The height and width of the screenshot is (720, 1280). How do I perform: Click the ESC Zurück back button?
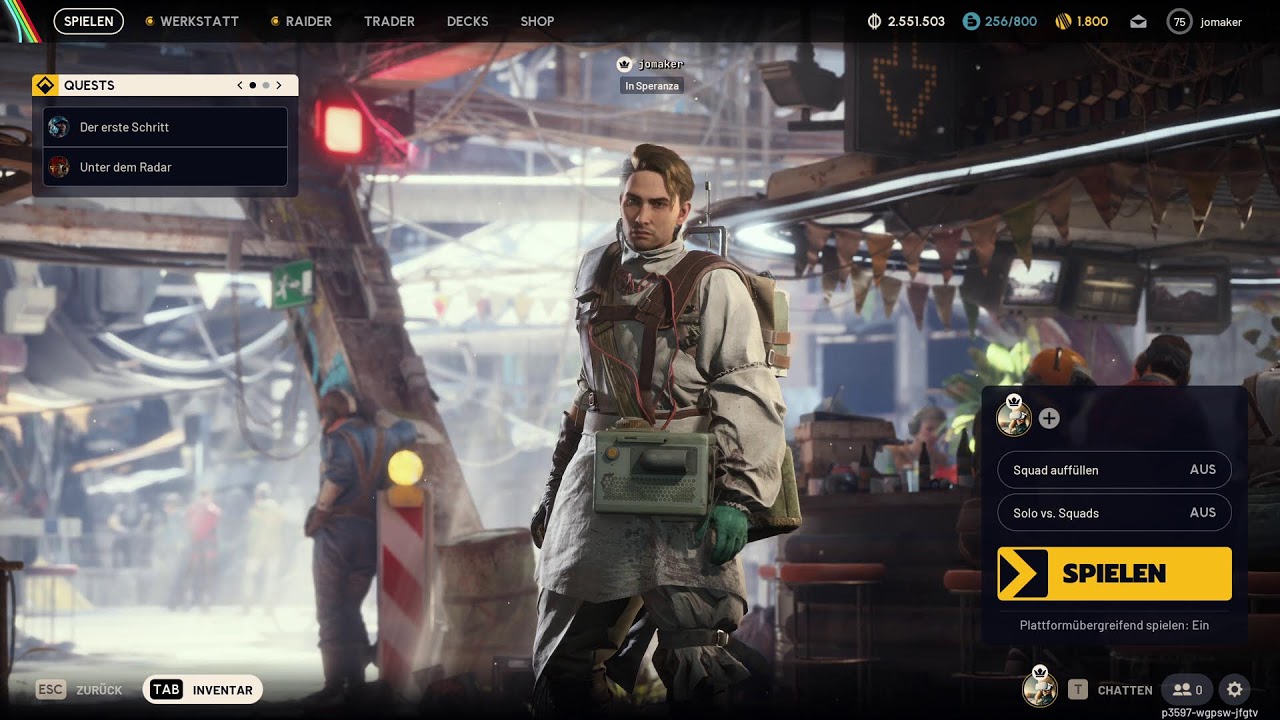79,690
